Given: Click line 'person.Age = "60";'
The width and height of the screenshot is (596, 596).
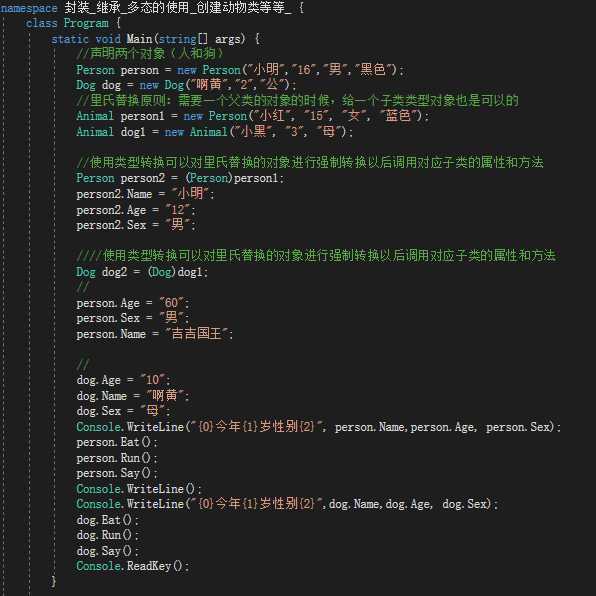Looking at the screenshot, I should (133, 303).
